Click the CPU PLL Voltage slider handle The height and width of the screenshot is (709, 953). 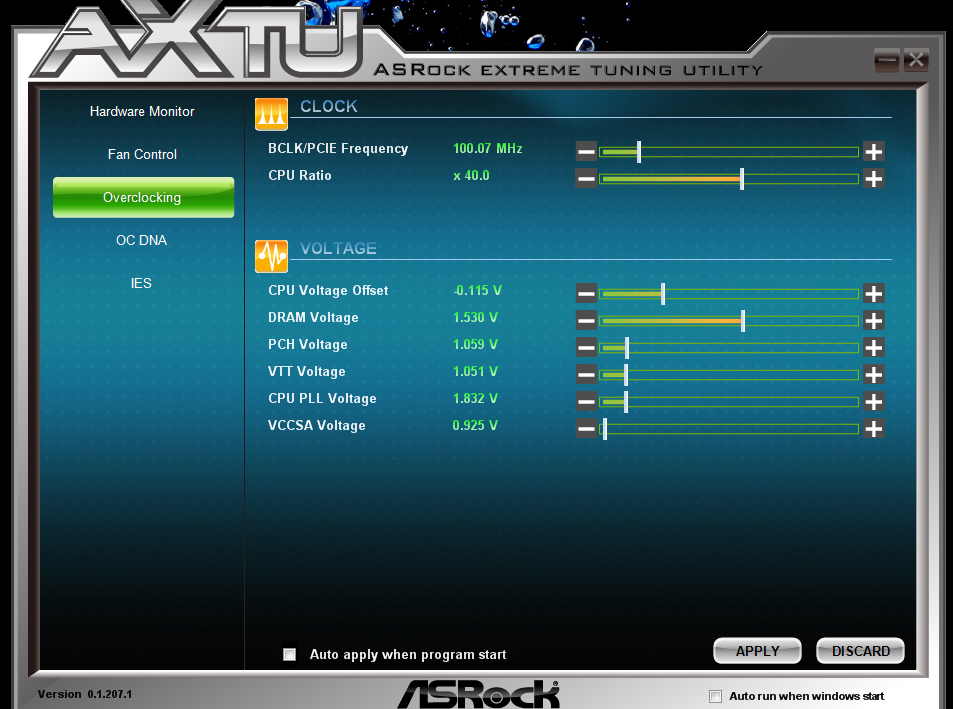[625, 402]
